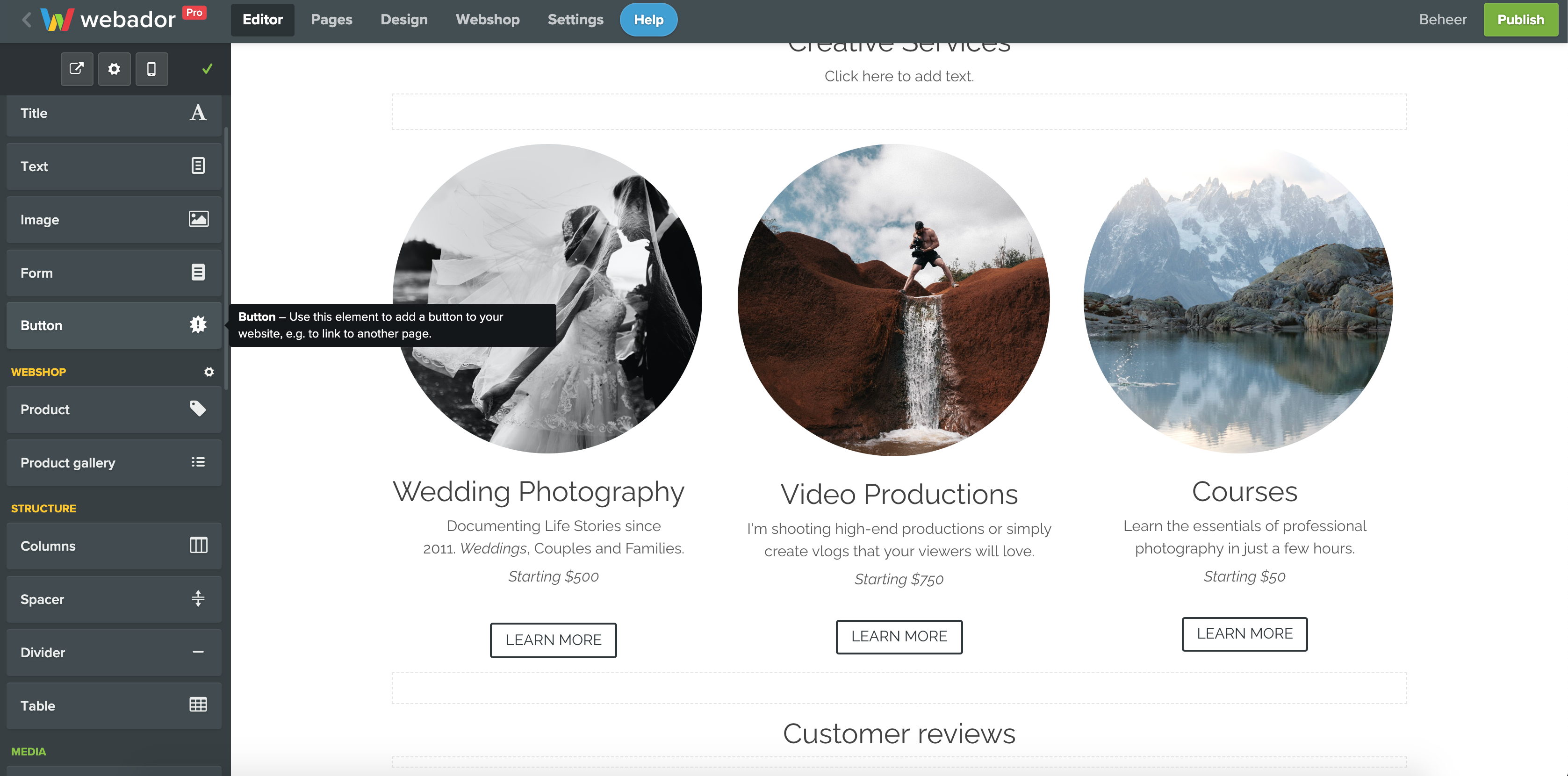The image size is (1568, 776).
Task: Add a Title element
Action: tap(114, 113)
